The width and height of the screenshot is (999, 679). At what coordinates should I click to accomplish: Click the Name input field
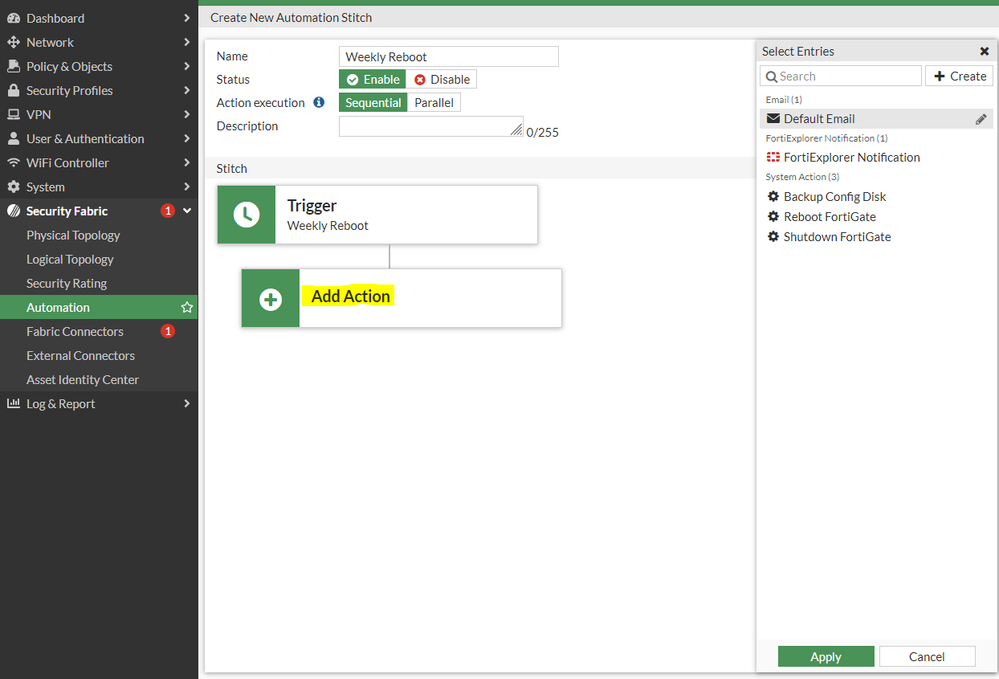point(449,57)
